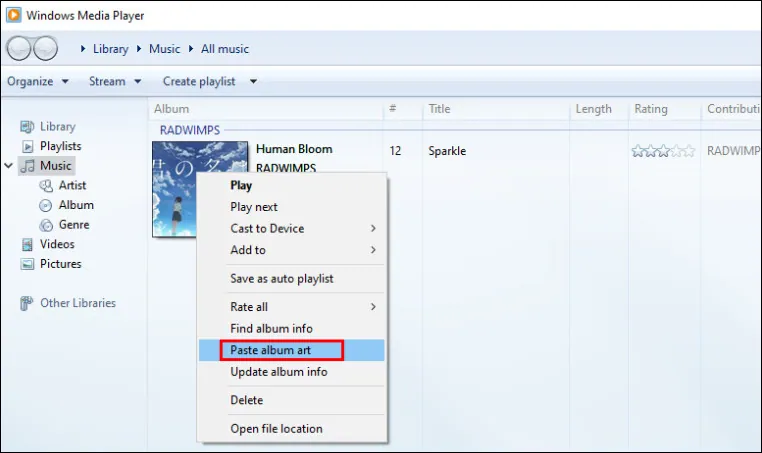762x453 pixels.
Task: Click the Videos icon in sidebar
Action: [28, 244]
